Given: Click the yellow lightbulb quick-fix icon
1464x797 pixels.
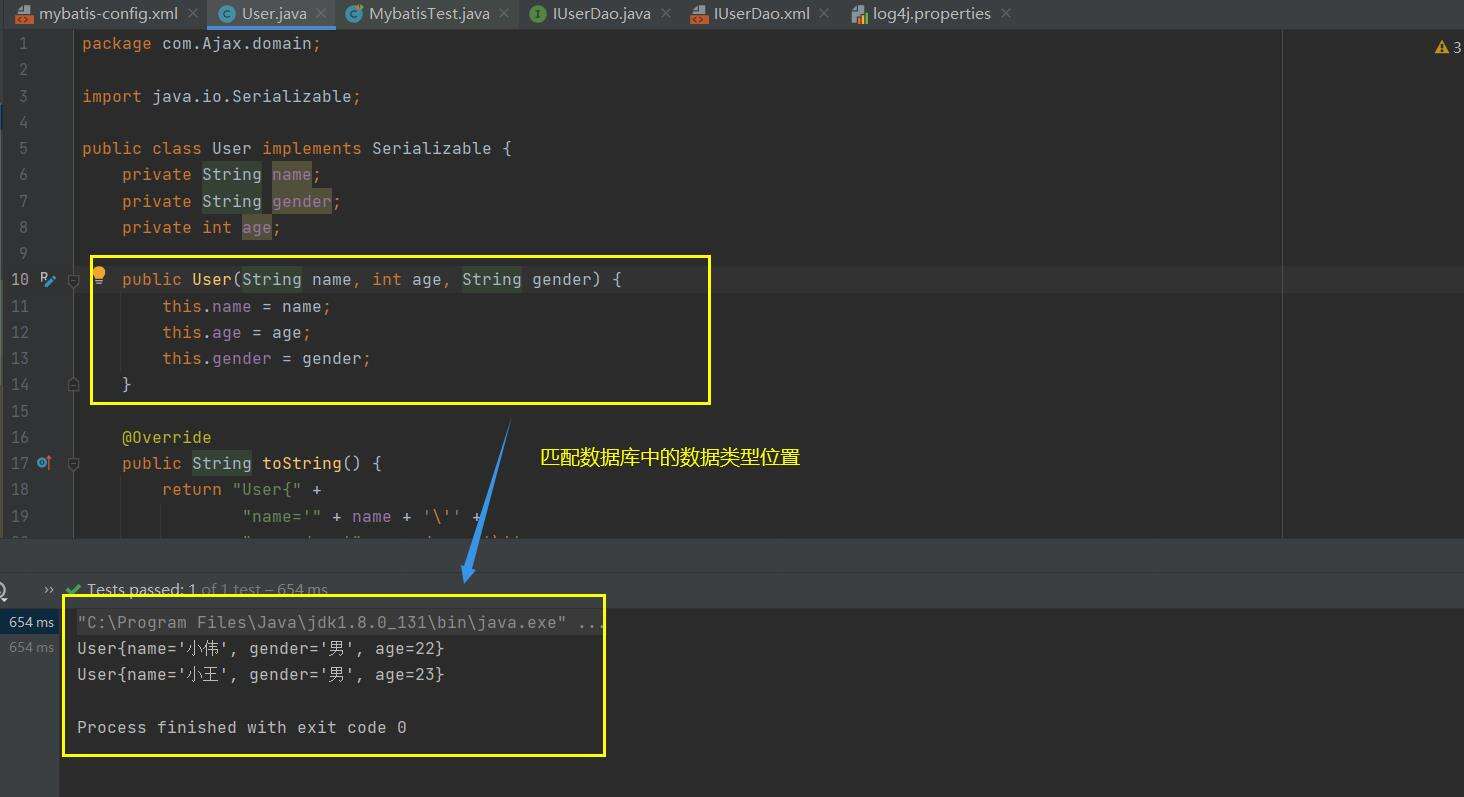Looking at the screenshot, I should (x=99, y=275).
